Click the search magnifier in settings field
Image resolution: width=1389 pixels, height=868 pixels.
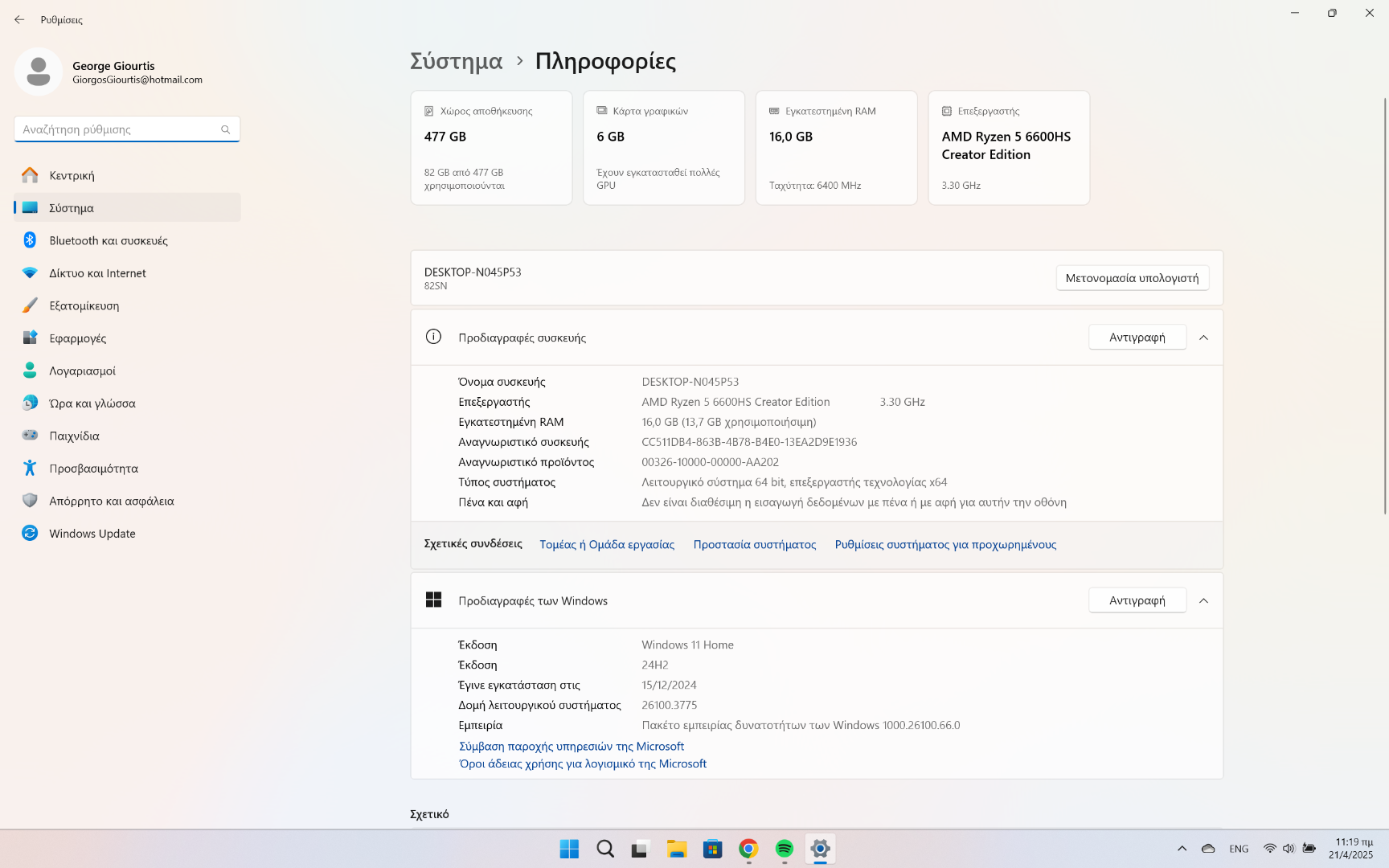tap(226, 129)
